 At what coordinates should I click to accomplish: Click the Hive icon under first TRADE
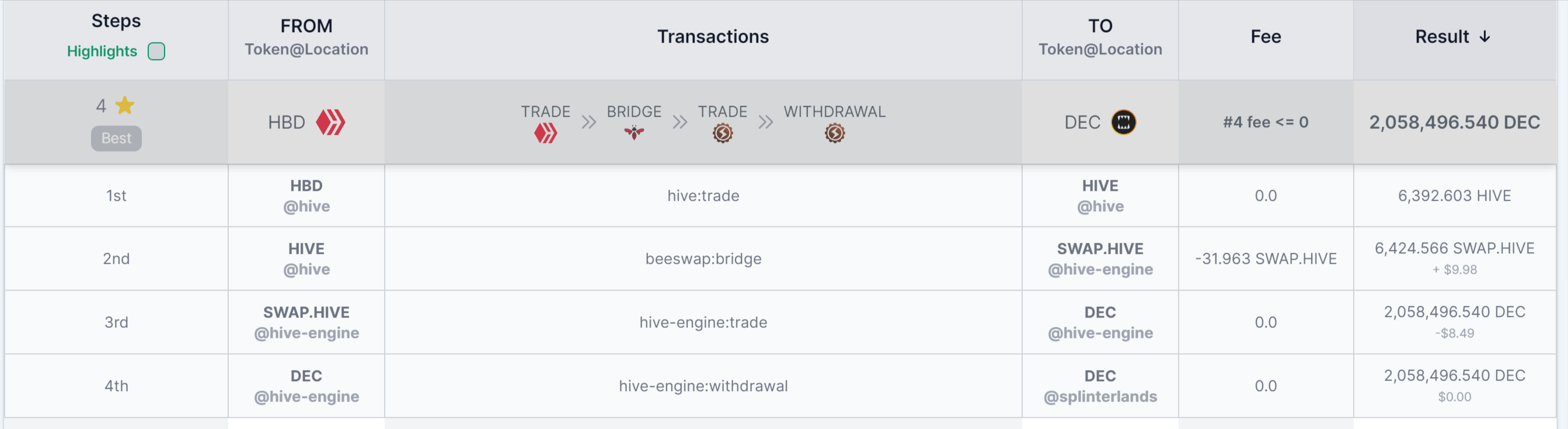tap(545, 132)
